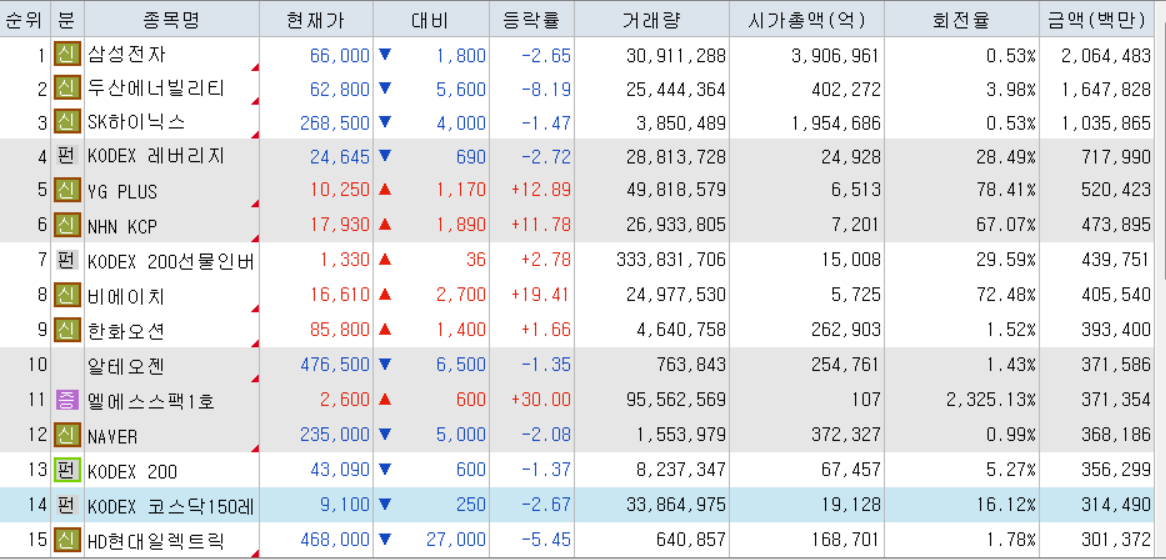Click the 333,831,706 volume cell
Viewport: 1166px width, 560px height.
click(671, 260)
